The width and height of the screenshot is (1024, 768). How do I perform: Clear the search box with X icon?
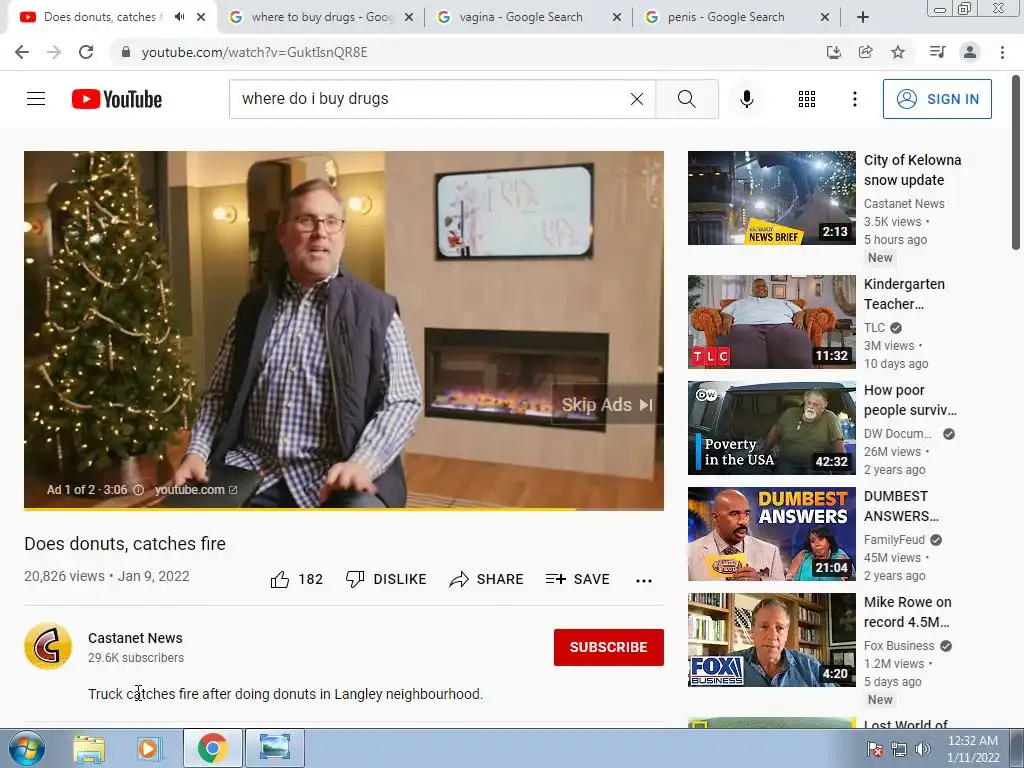pos(637,99)
